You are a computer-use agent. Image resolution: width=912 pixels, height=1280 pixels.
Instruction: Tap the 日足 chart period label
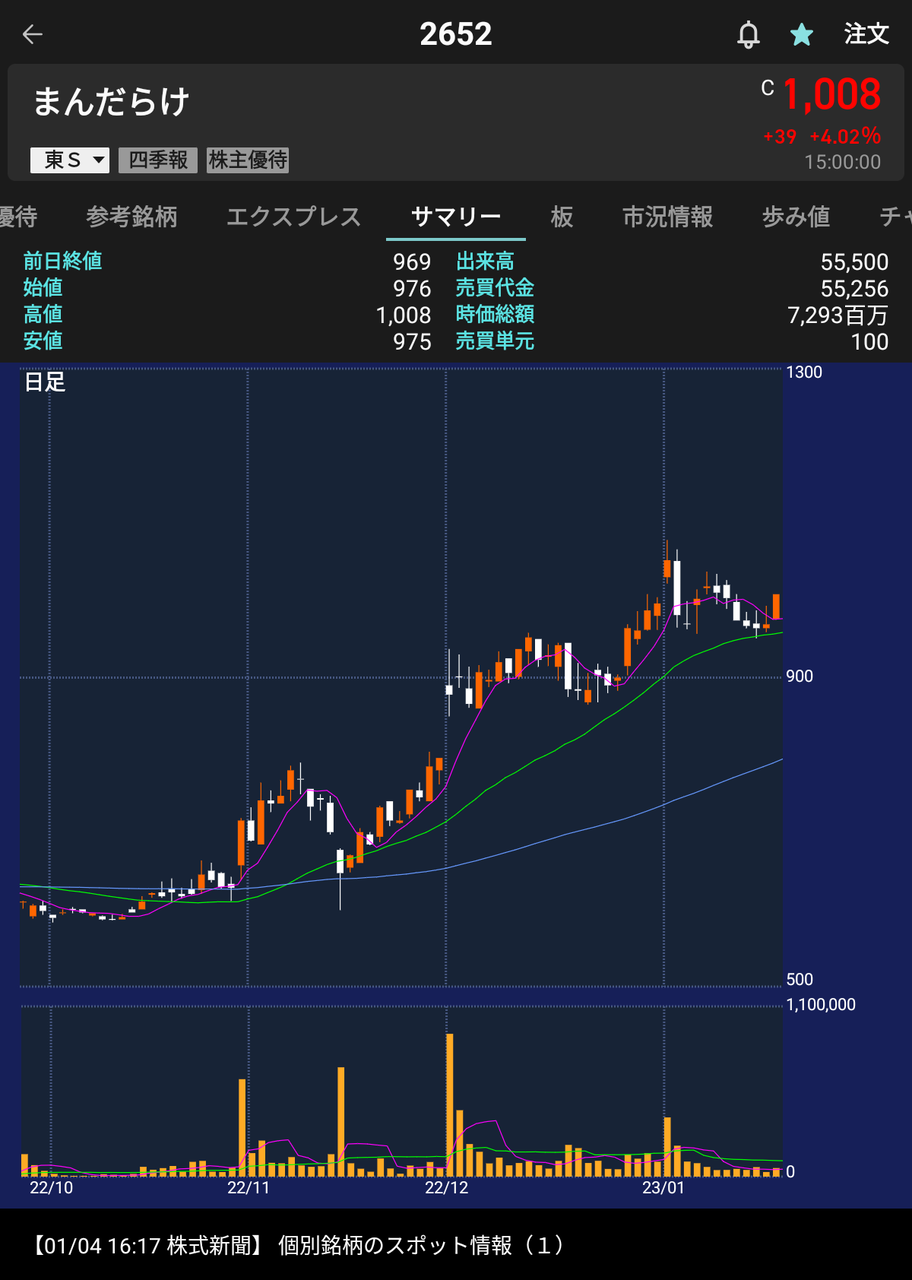pyautogui.click(x=45, y=382)
